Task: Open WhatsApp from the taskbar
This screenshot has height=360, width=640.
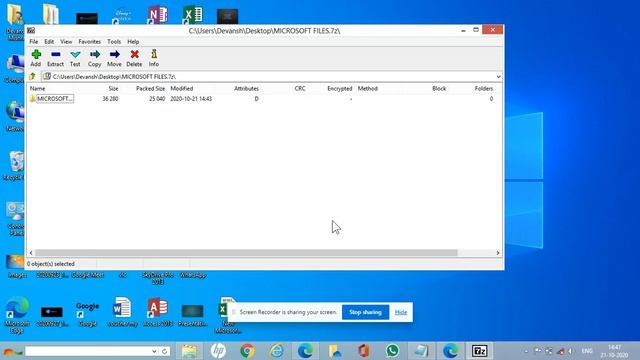Action: coord(392,351)
